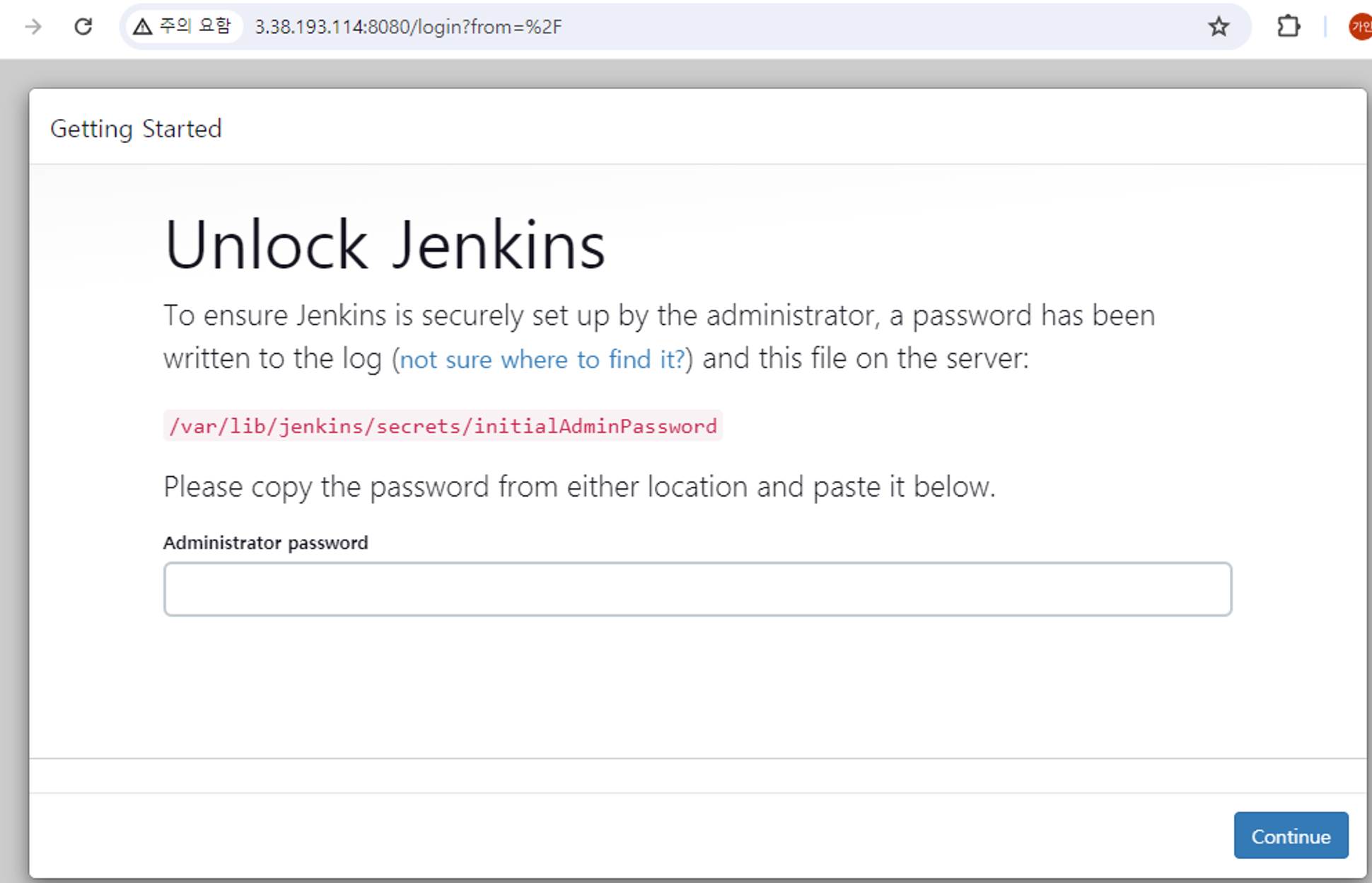Open the 주의 요함 site security warning

[x=182, y=27]
